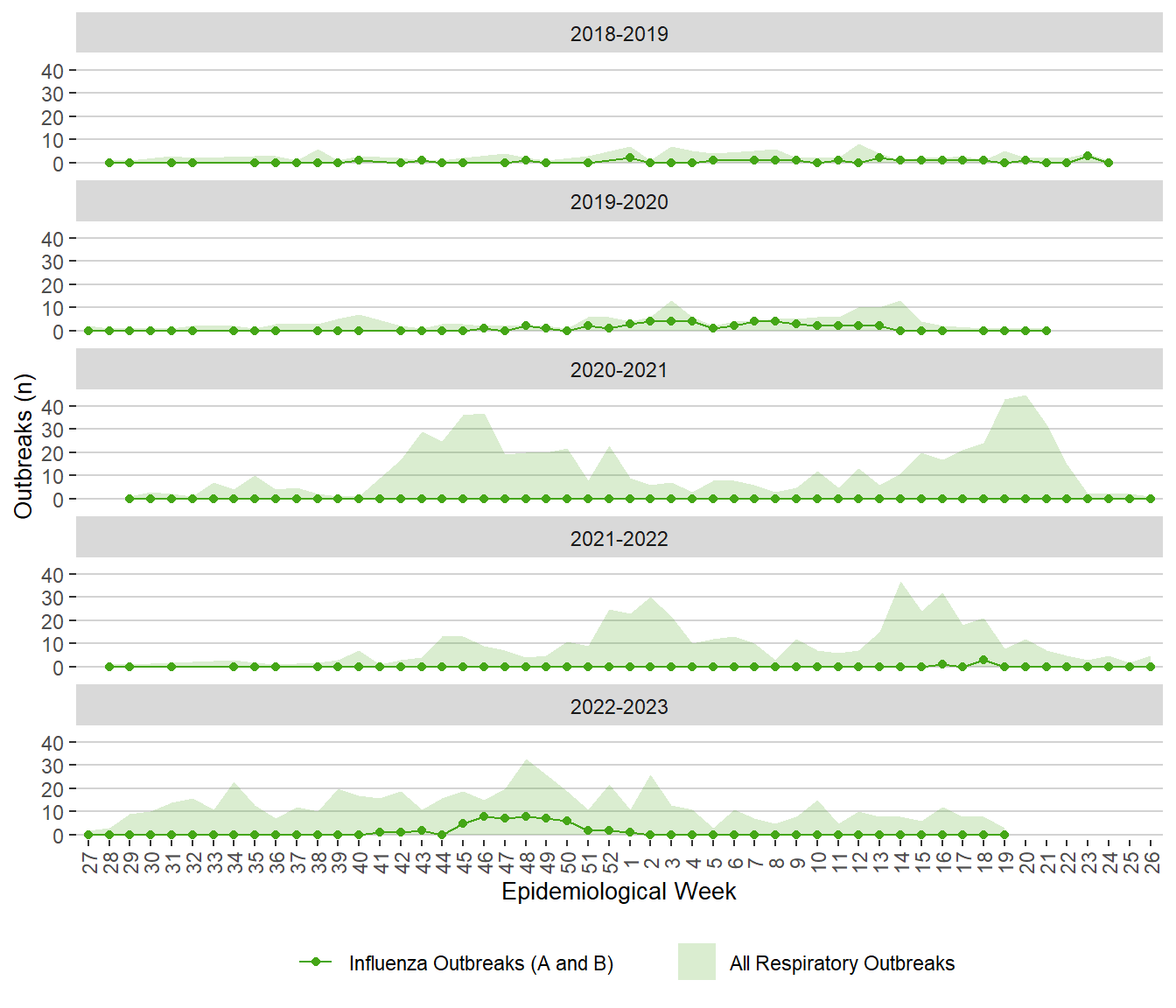Click the week 3 influenza point in 2019-2020
This screenshot has height=1008, width=1176.
[x=671, y=321]
